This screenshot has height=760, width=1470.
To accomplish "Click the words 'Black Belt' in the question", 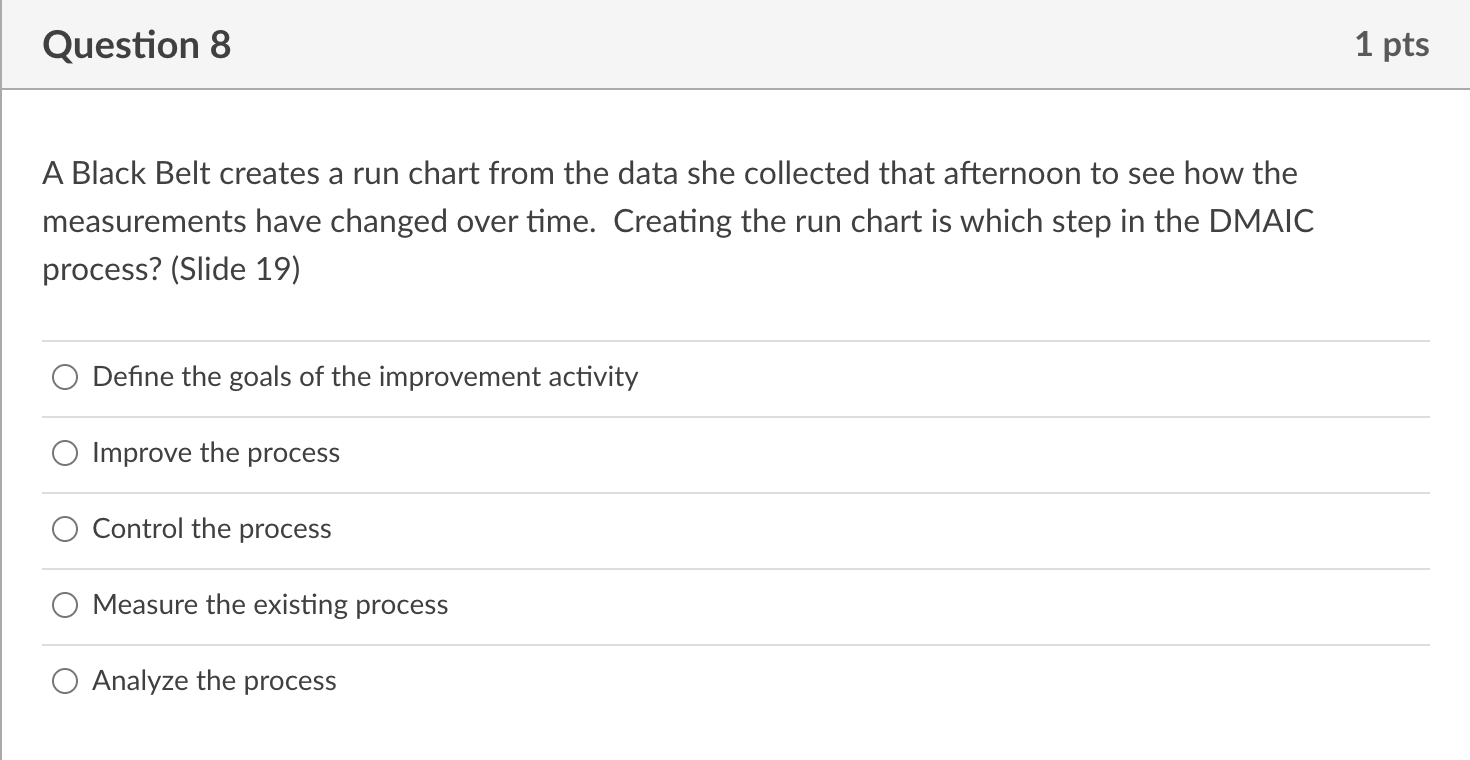I will 141,174.
